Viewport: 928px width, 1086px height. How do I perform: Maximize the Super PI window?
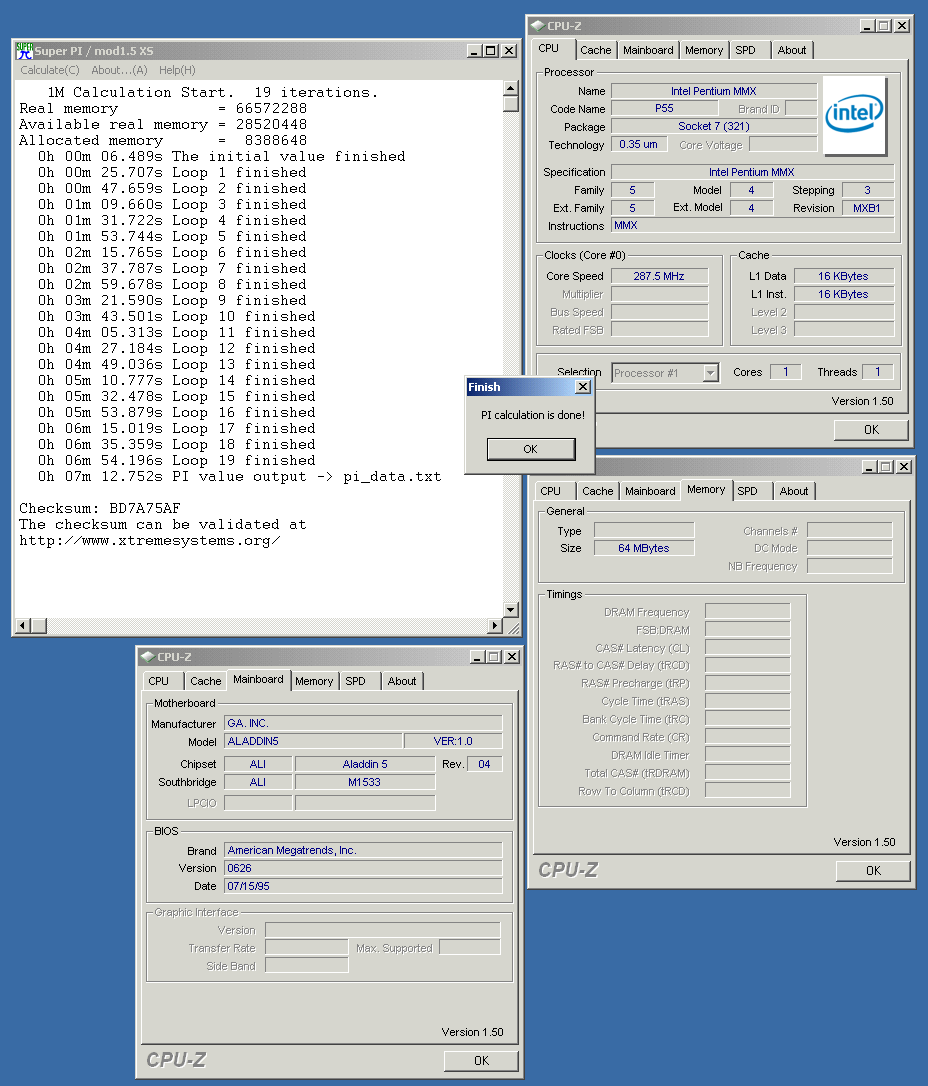[490, 51]
